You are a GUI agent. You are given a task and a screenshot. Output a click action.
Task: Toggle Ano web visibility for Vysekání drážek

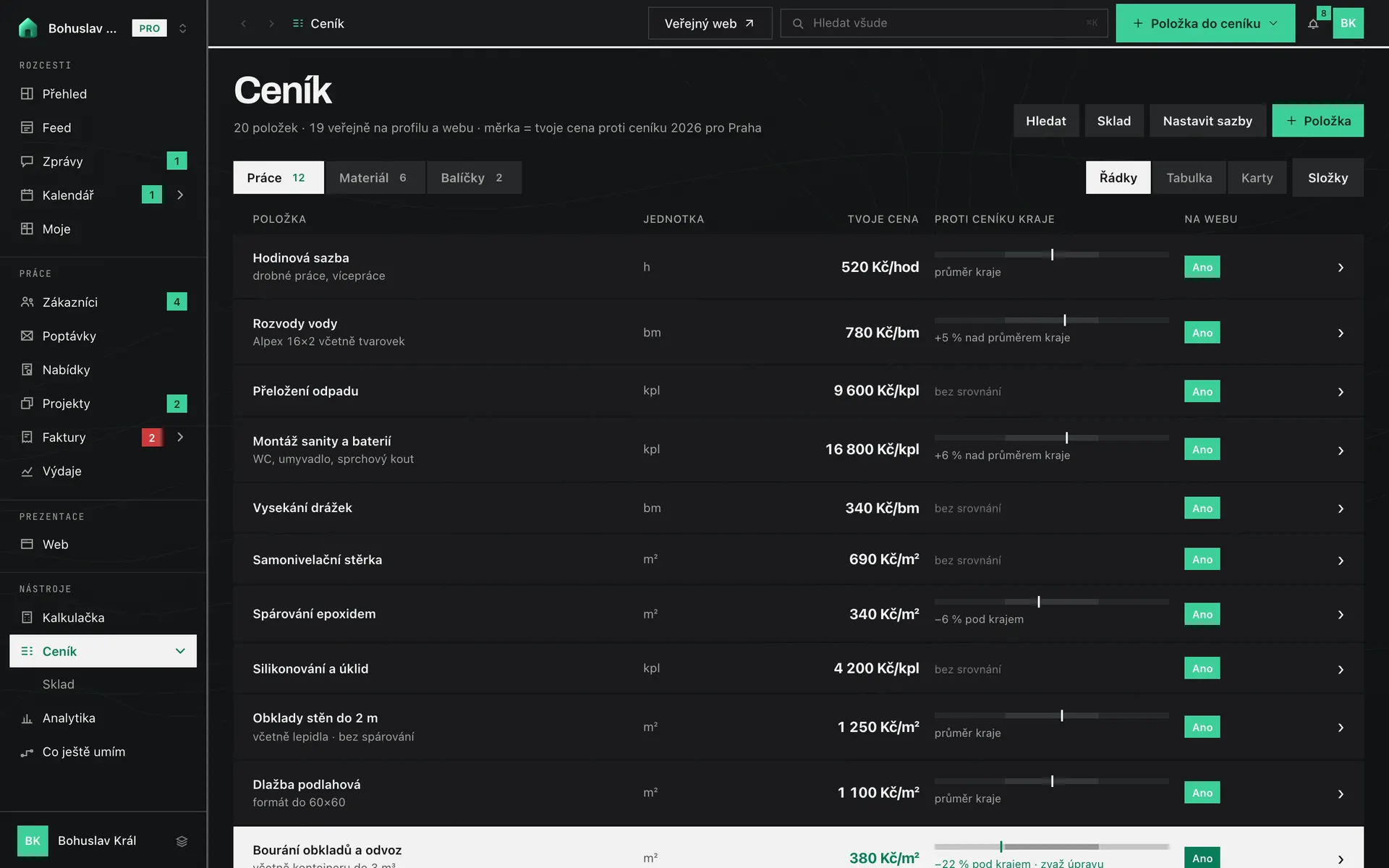(1202, 509)
